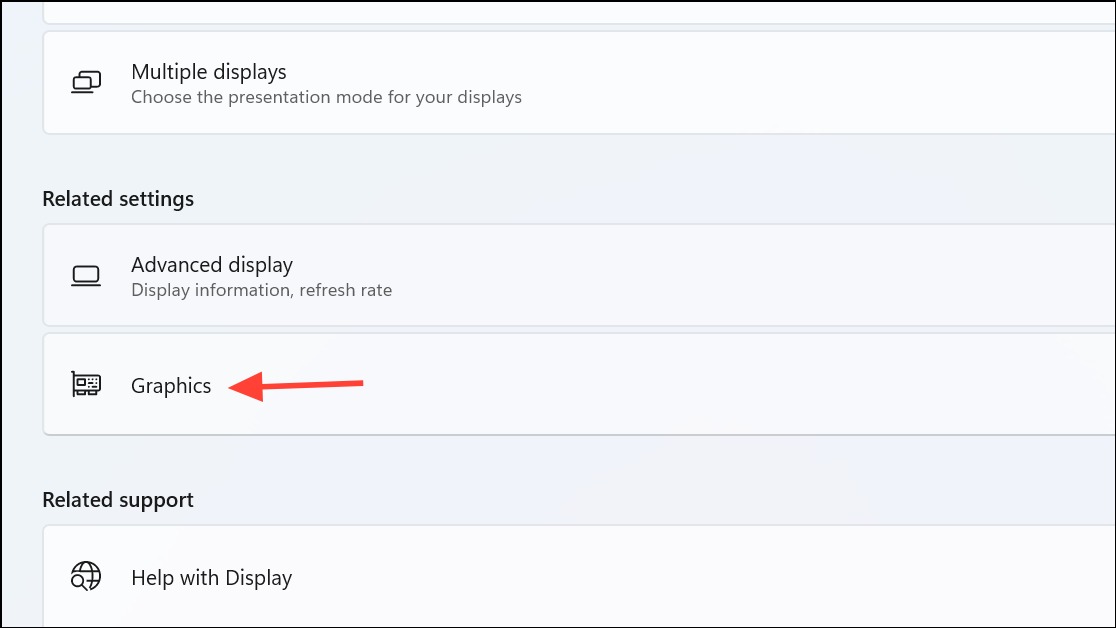Screen dimensions: 1116x628
Task: Expand the Help with Display label
Action: [211, 577]
